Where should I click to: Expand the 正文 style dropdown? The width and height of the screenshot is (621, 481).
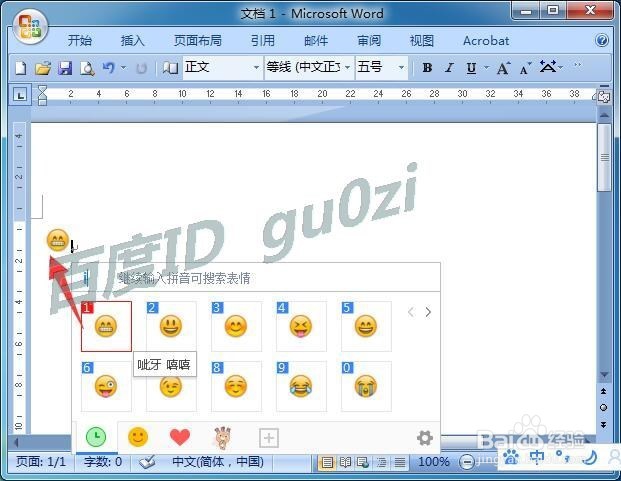[256, 68]
